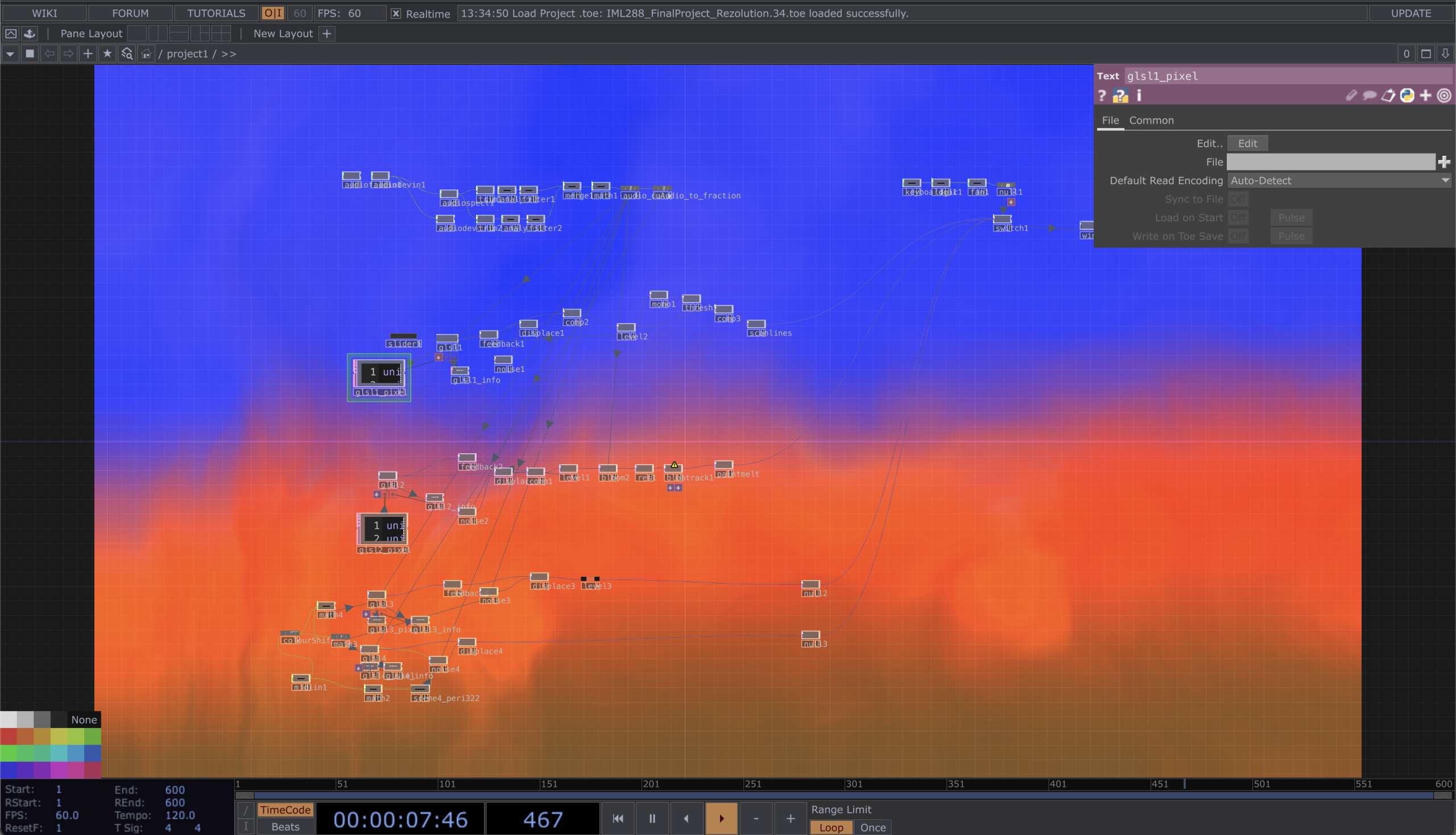Screen dimensions: 1456x835
Task: Click the operator comment speech bubble icon
Action: pos(1370,96)
